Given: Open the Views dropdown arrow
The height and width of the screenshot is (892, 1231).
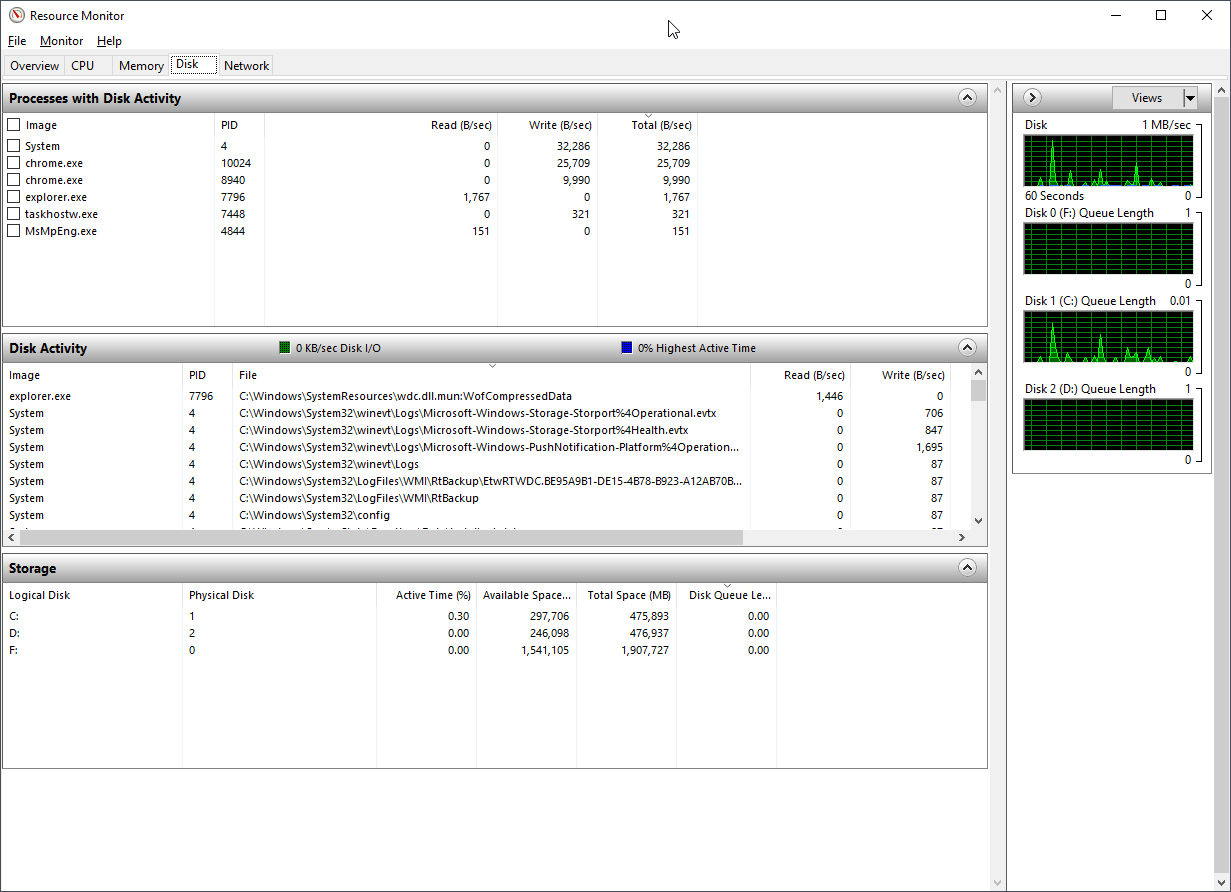Looking at the screenshot, I should click(1190, 98).
